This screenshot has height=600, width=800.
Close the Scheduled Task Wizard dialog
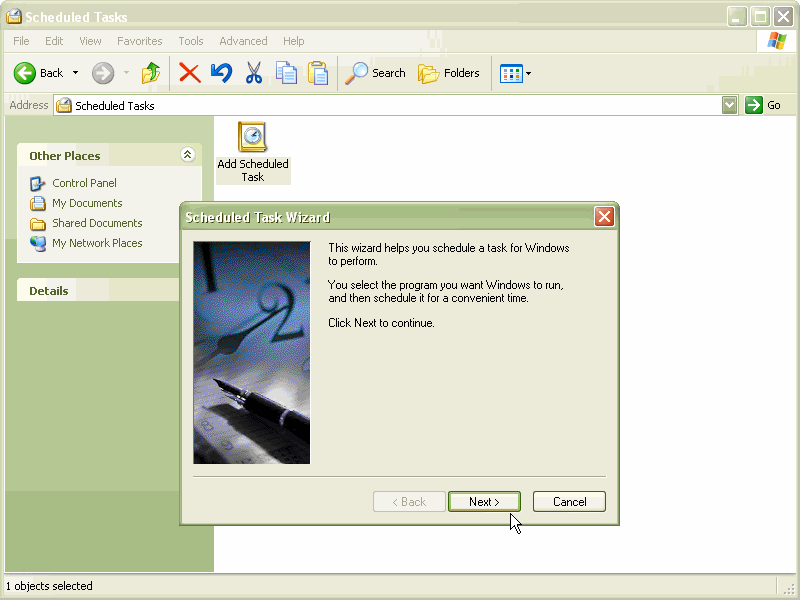point(604,217)
